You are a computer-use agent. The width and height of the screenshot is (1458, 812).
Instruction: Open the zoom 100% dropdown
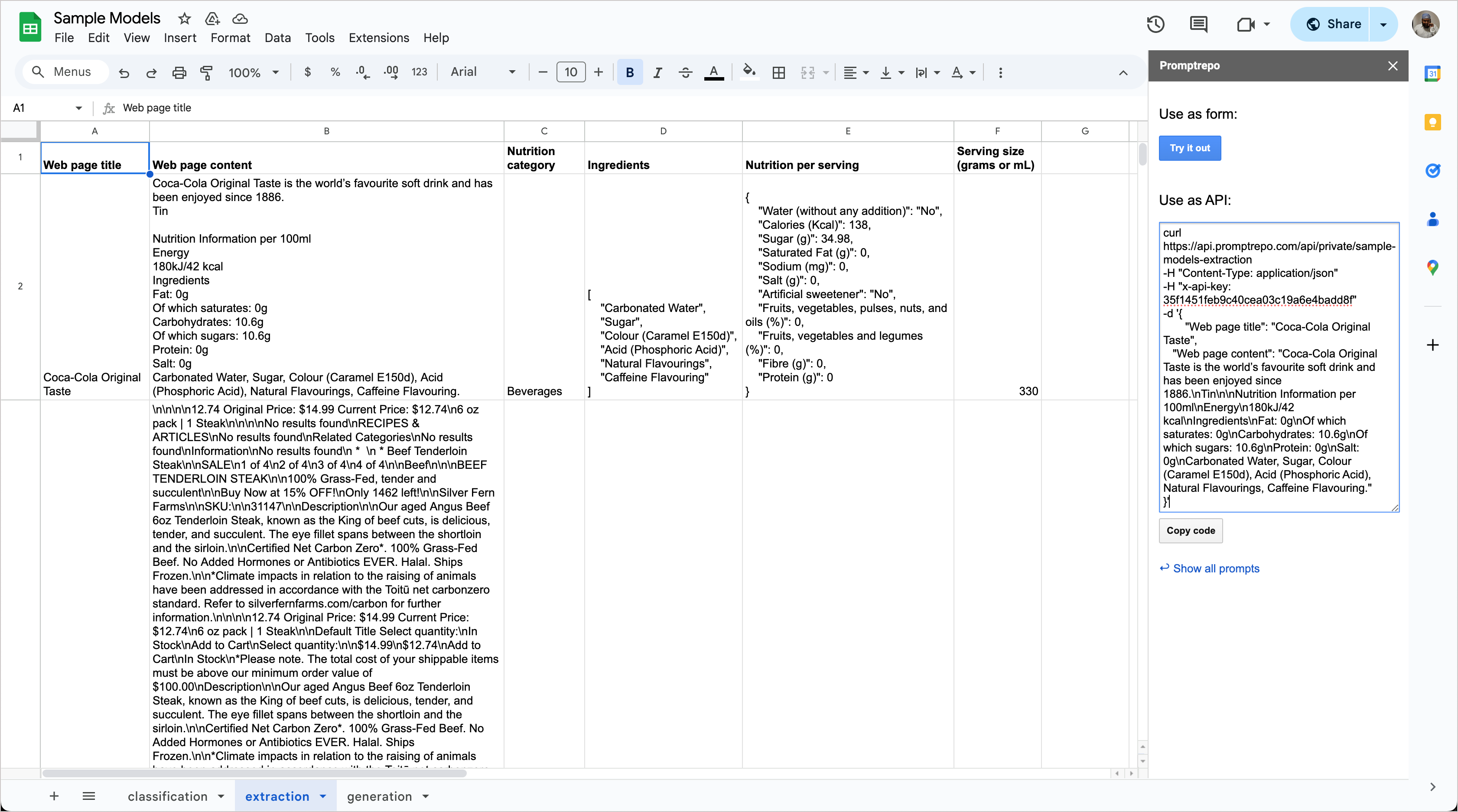[x=253, y=72]
